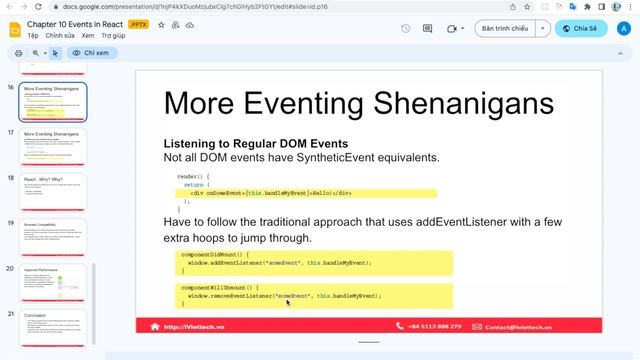The image size is (640, 360).
Task: Click the slide panel vertical scrollbar
Action: click(94, 304)
